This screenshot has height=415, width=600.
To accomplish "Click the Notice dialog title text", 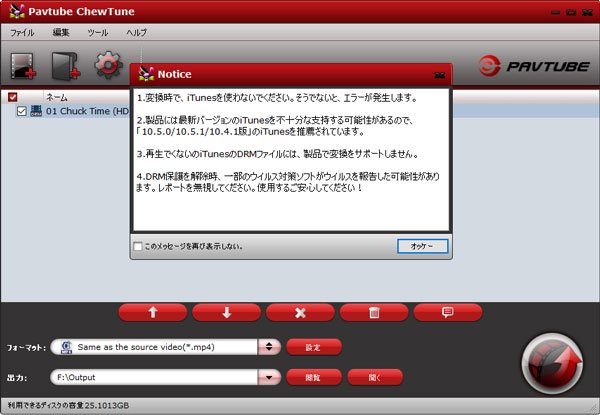I will [x=174, y=74].
